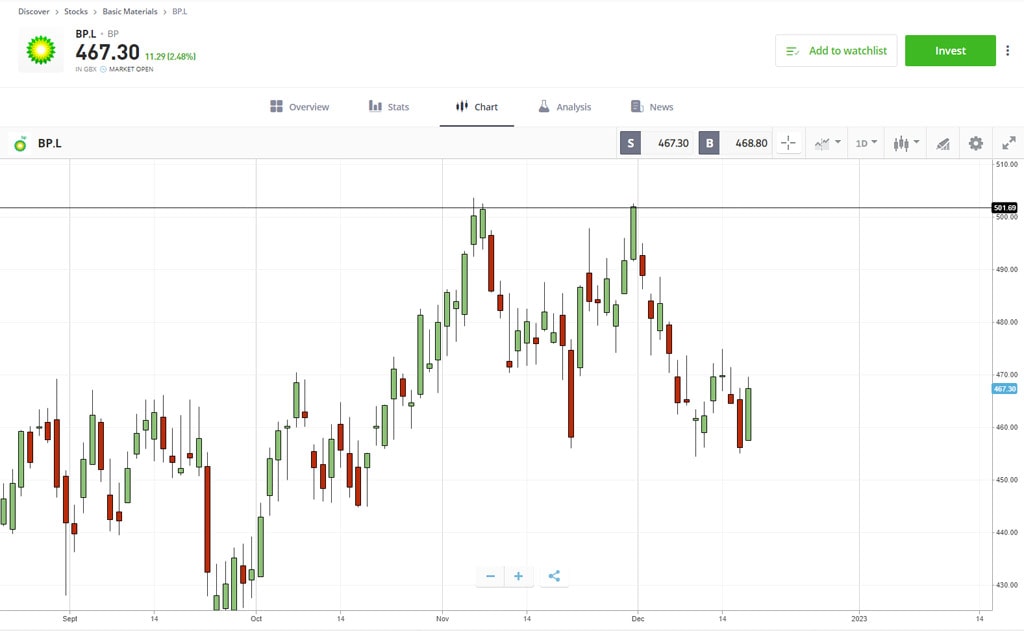Screen dimensions: 1024x631
Task: Click the Oct label on time axis
Action: [256, 619]
